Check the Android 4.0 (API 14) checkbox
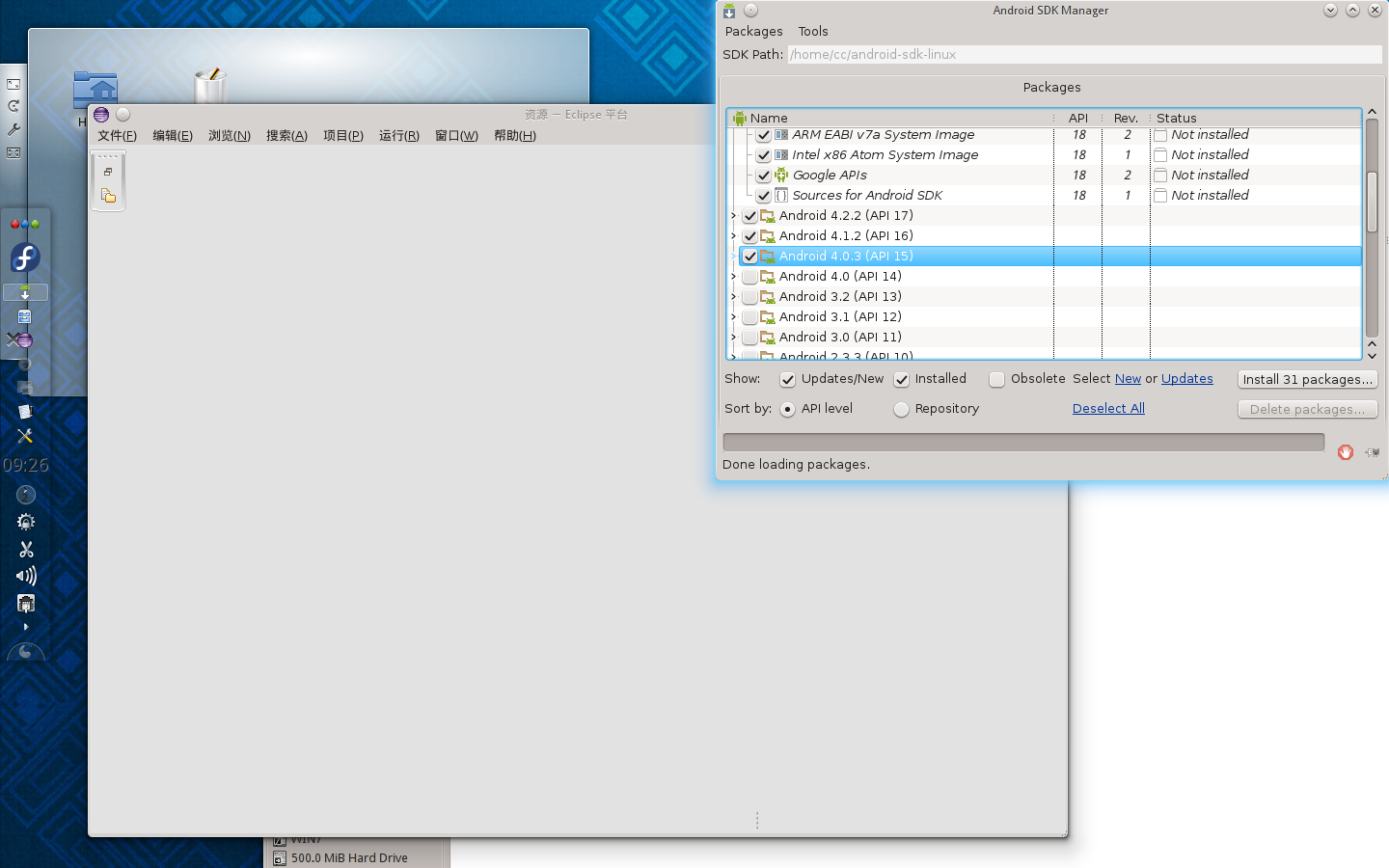Viewport: 1389px width, 868px height. point(749,277)
